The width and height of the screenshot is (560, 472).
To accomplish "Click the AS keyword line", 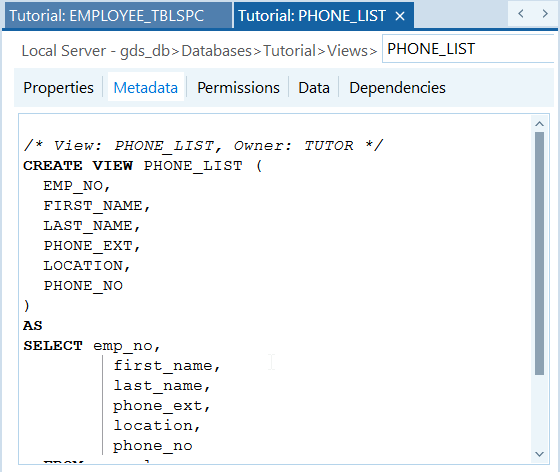I will coord(32,326).
